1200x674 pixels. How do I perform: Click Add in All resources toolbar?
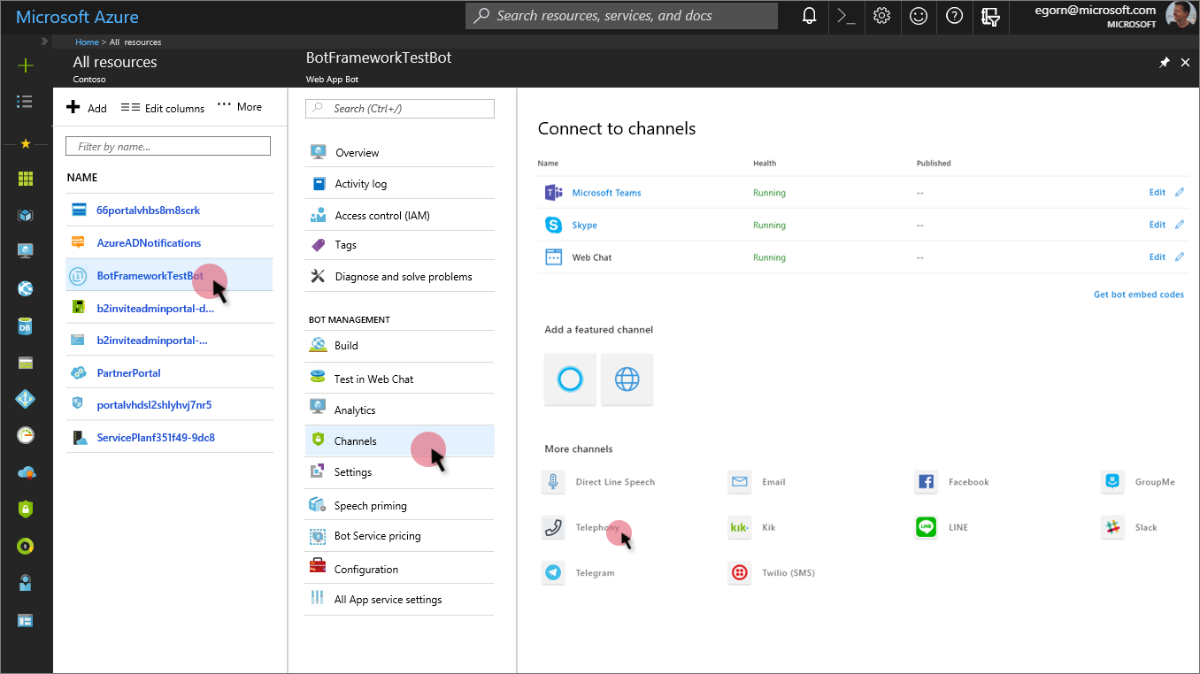click(87, 108)
